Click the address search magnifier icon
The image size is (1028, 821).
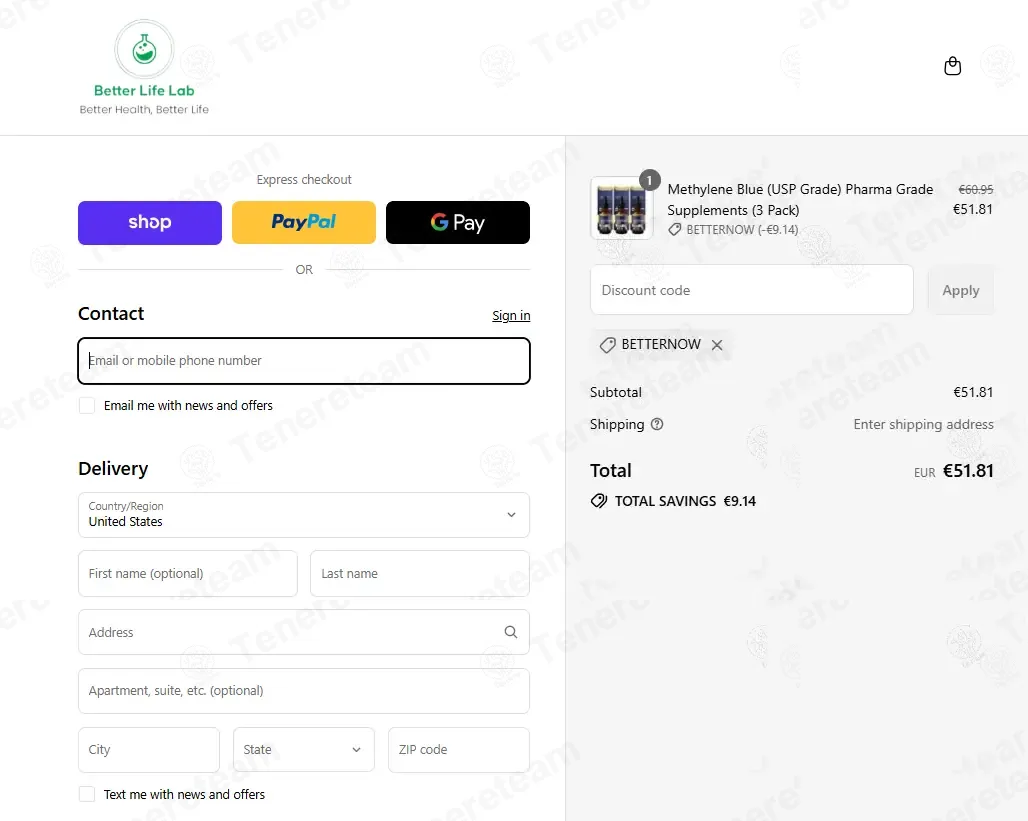(510, 632)
